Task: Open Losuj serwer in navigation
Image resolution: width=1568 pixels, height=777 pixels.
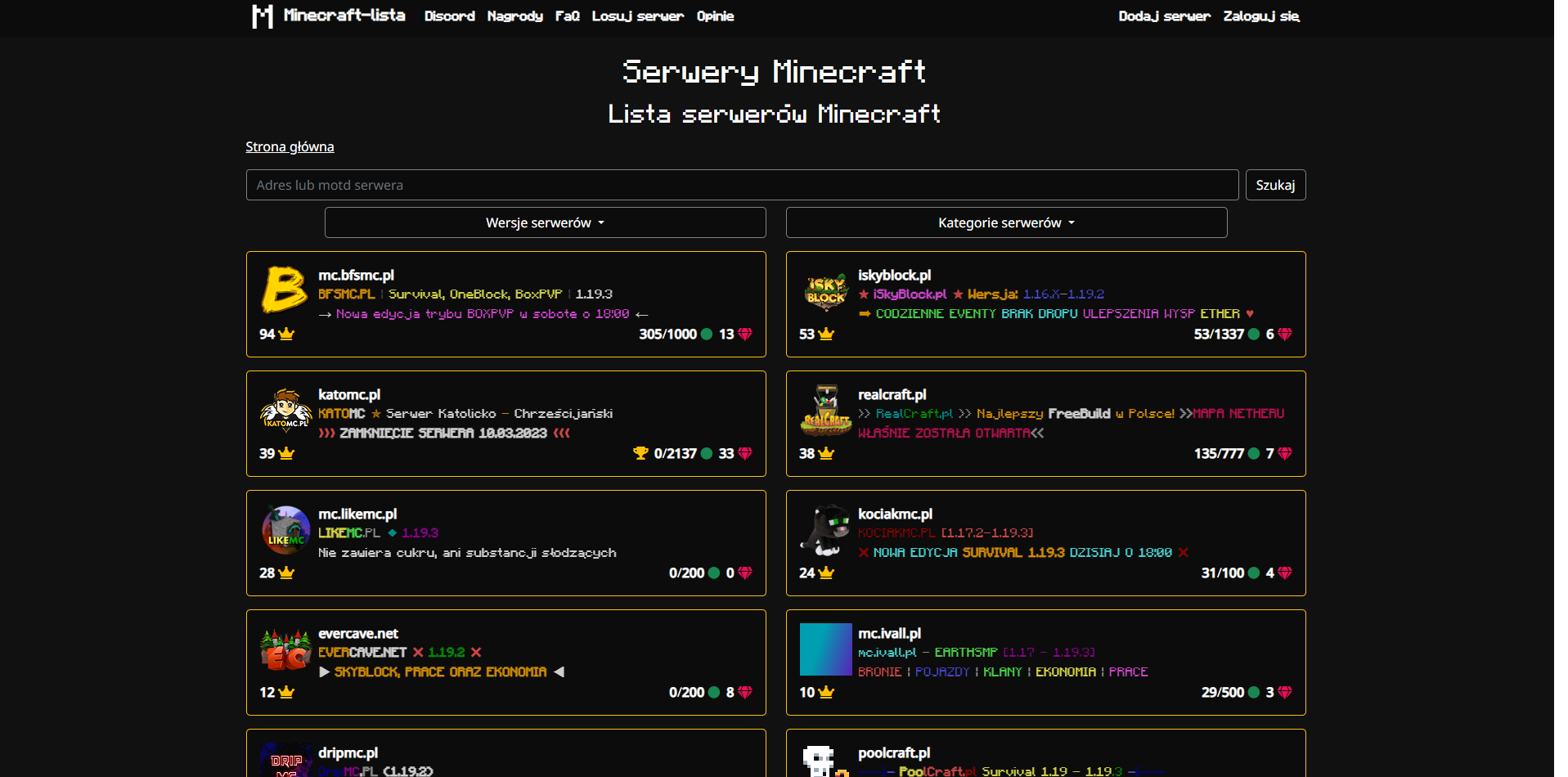Action: [x=637, y=16]
